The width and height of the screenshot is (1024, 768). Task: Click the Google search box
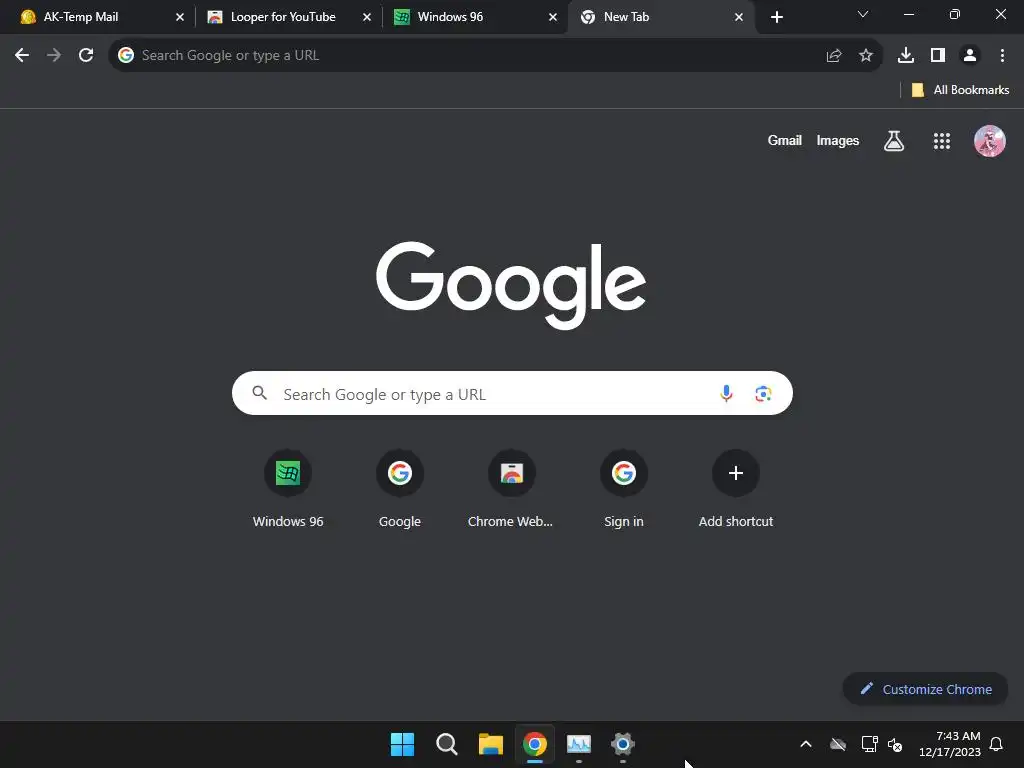[x=512, y=393]
